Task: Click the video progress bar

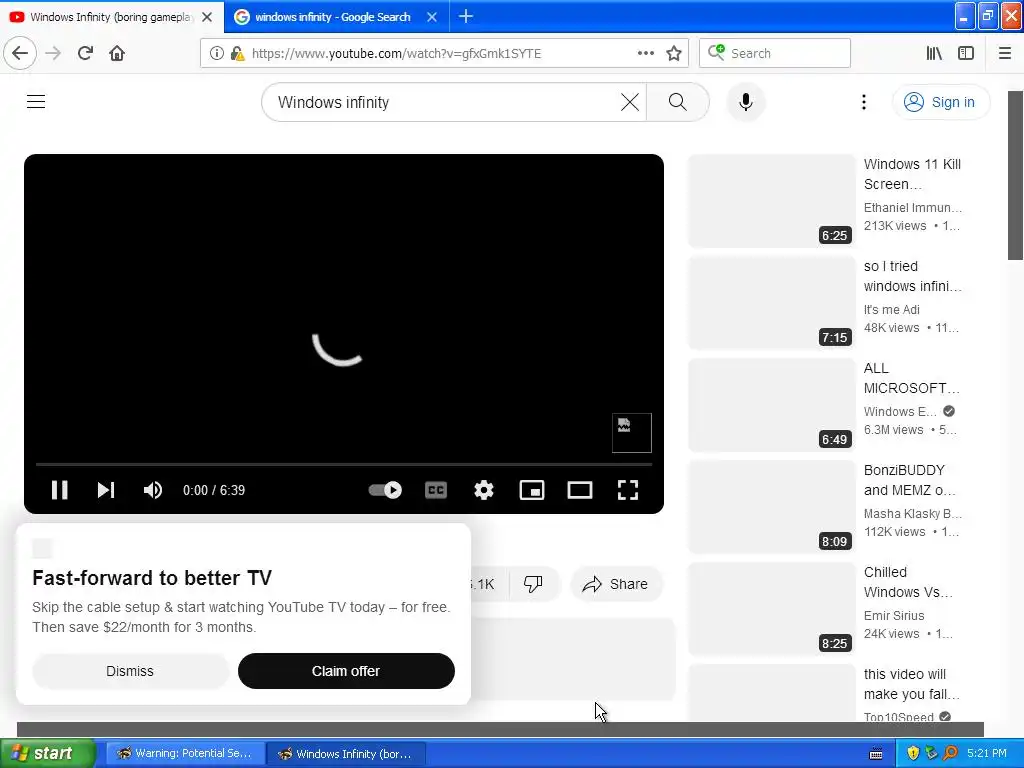Action: (344, 464)
